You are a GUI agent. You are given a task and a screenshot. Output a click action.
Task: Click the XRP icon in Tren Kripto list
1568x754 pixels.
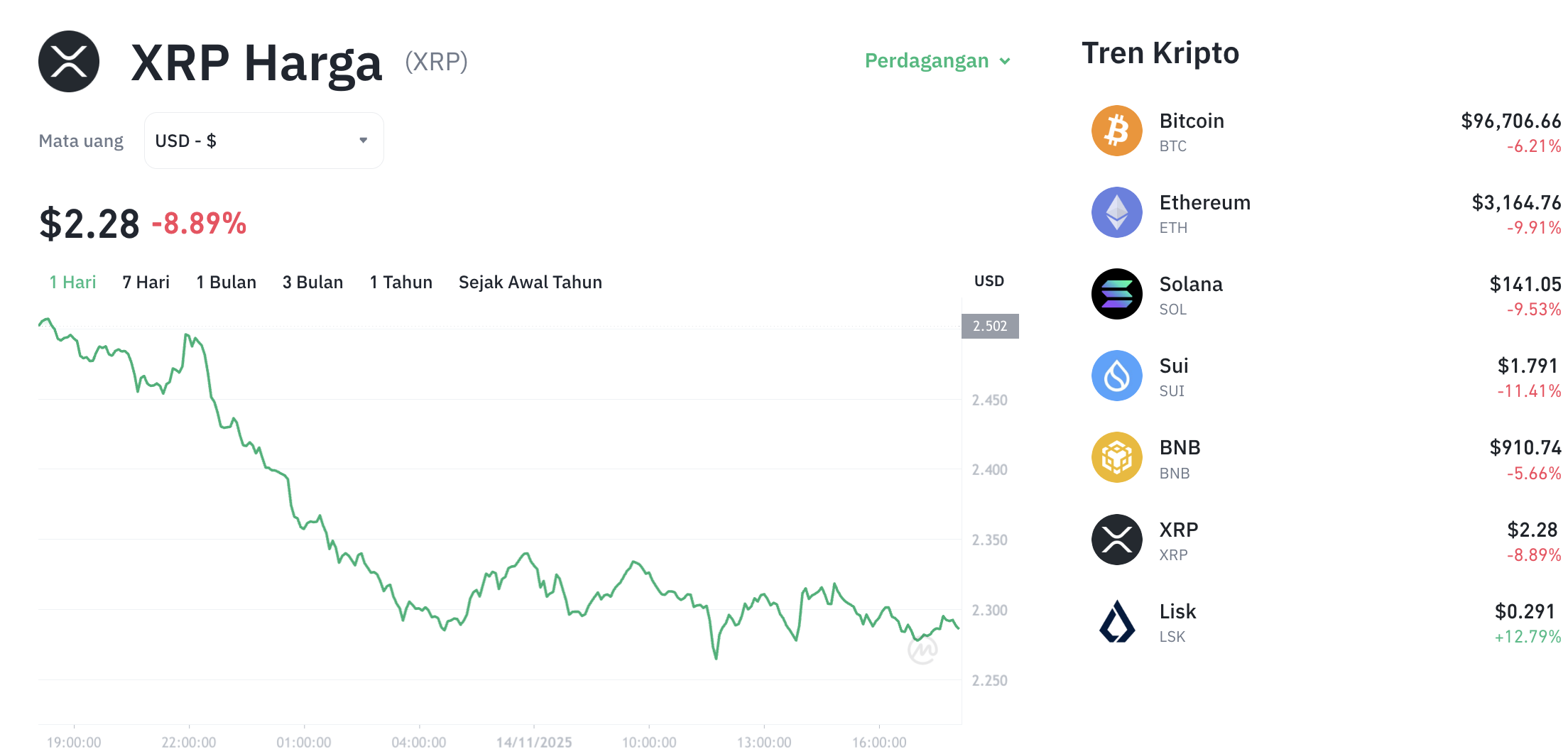1116,539
